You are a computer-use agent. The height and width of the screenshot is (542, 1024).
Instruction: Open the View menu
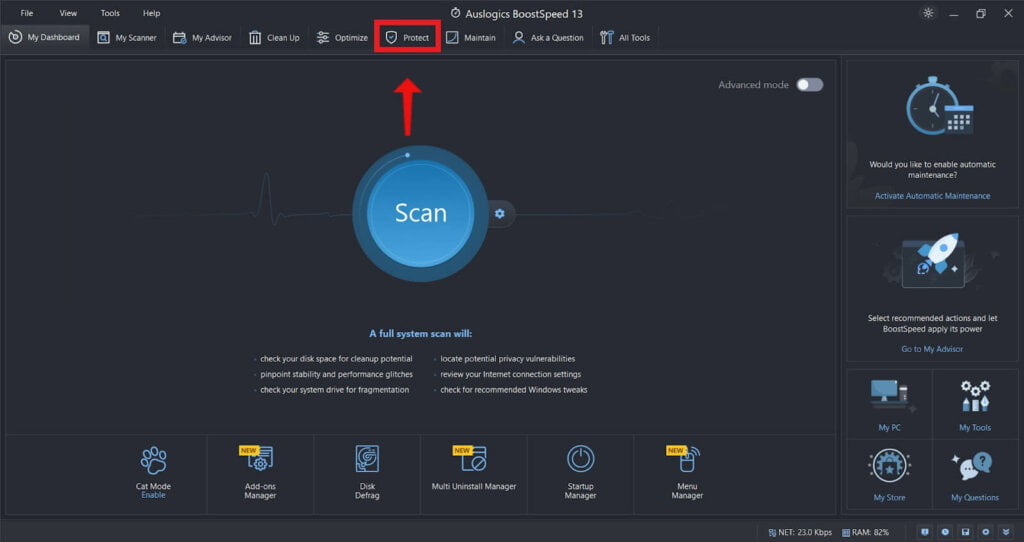click(x=68, y=13)
